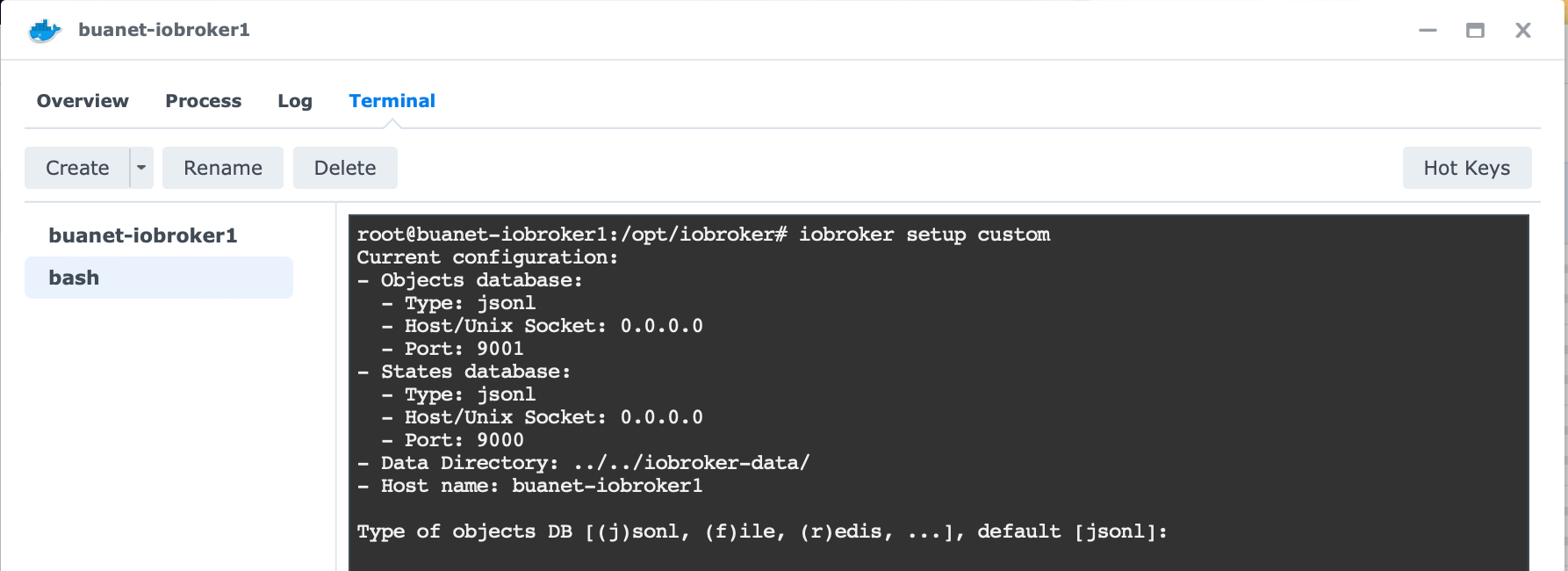Select the Terminal tab
This screenshot has width=1568, height=571.
[392, 101]
